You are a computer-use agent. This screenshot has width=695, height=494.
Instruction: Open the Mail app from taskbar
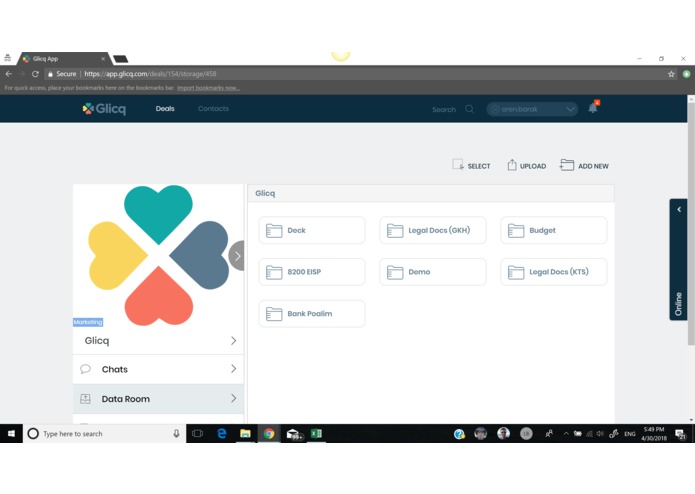[293, 434]
